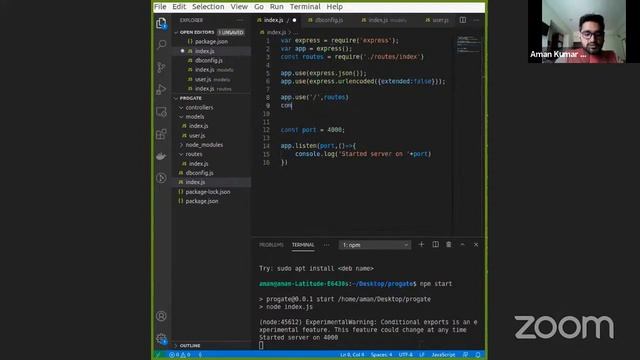Click the remote indicator in status bar
This screenshot has width=640, height=360.
point(158,355)
